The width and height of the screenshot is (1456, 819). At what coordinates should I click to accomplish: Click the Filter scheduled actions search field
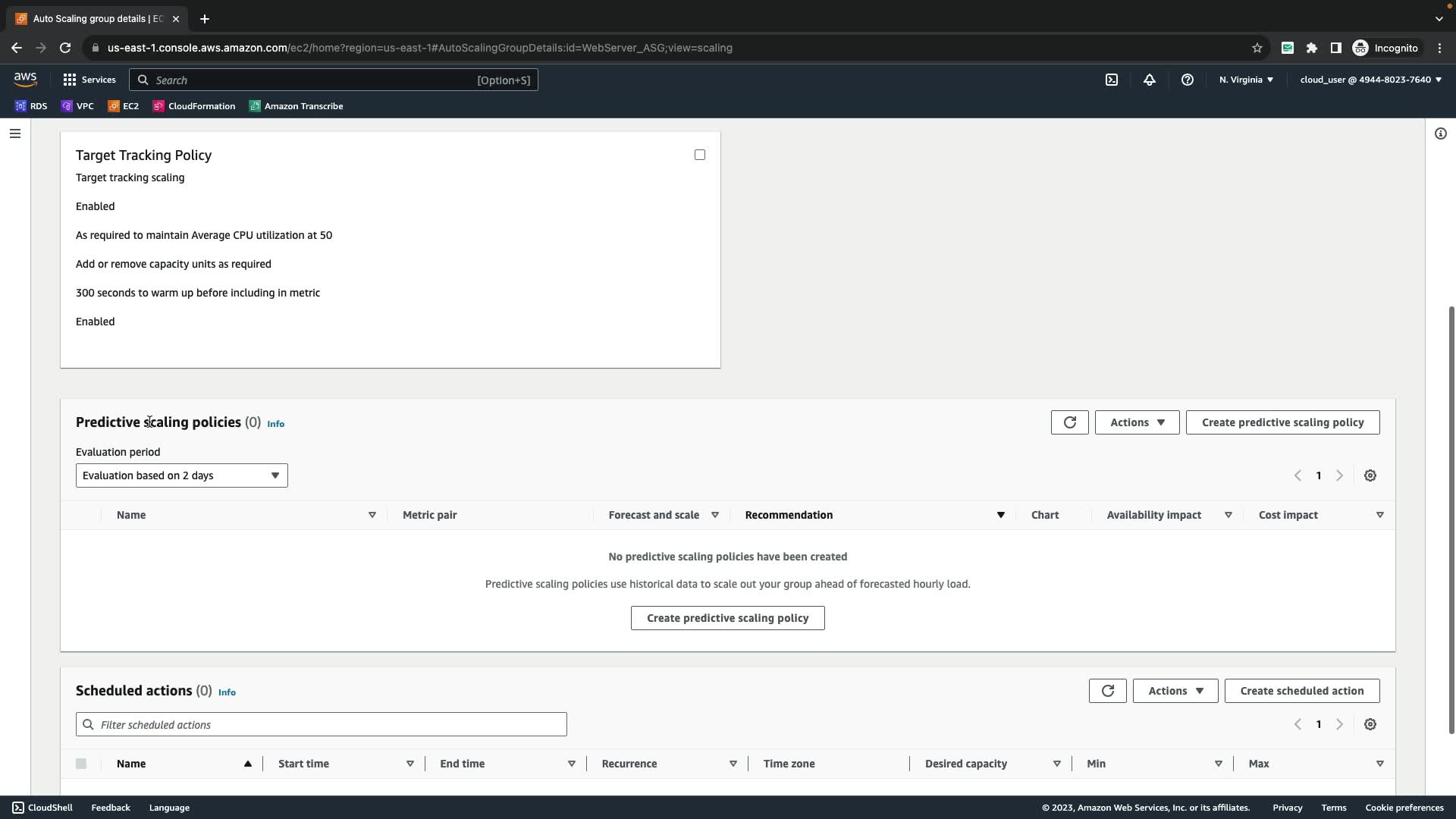pyautogui.click(x=321, y=725)
